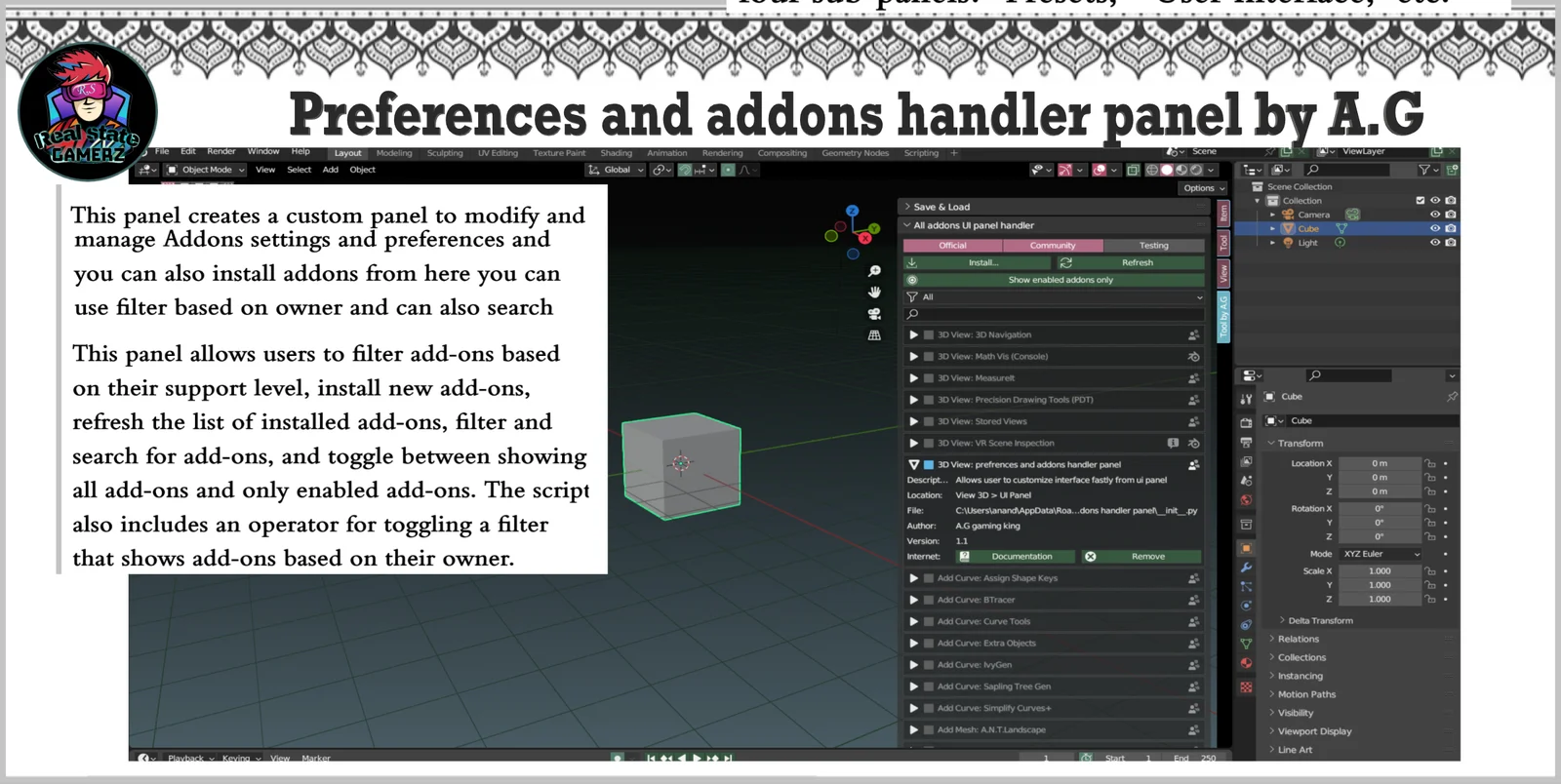Screen dimensions: 1561x784
Task: Open the Render properties tab icon
Action: (1246, 422)
